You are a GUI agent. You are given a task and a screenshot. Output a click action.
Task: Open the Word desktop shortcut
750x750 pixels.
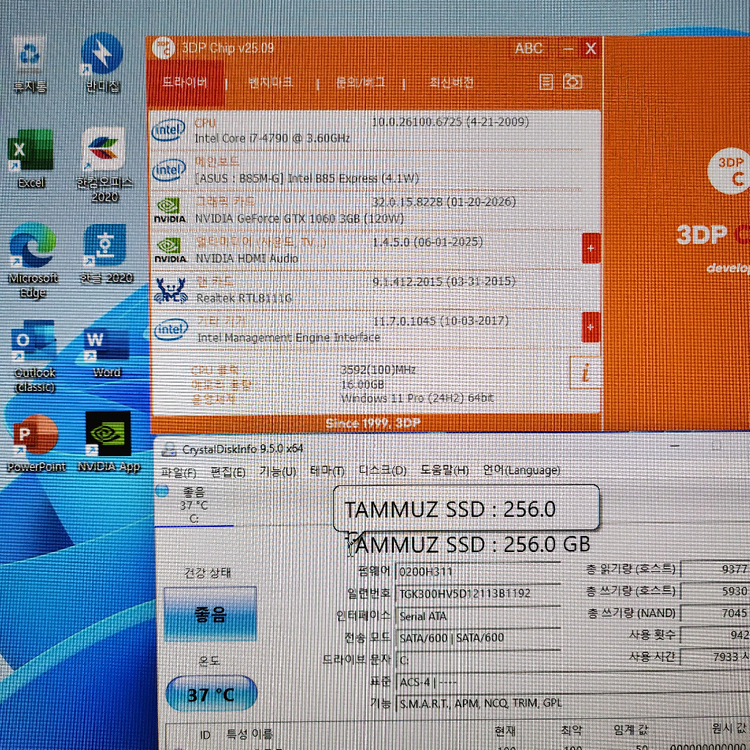tap(106, 352)
